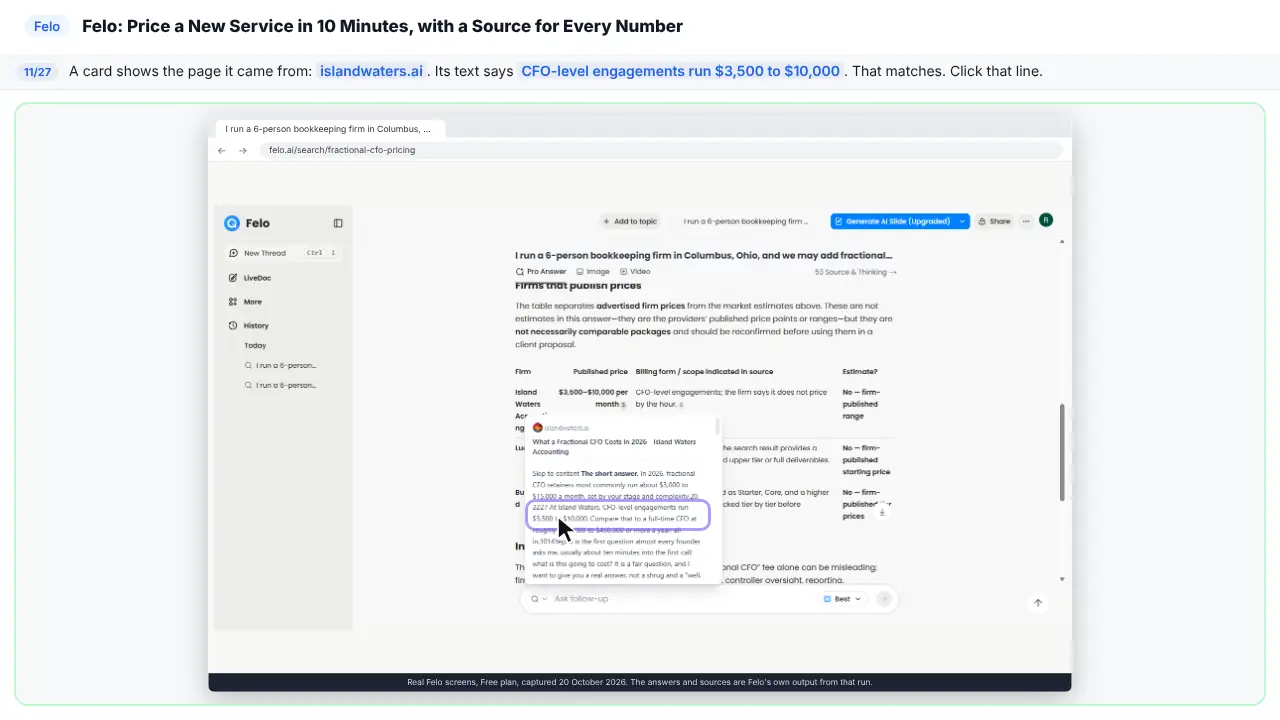1280x720 pixels.
Task: Open the 53 Source & Thinking link
Action: (856, 272)
